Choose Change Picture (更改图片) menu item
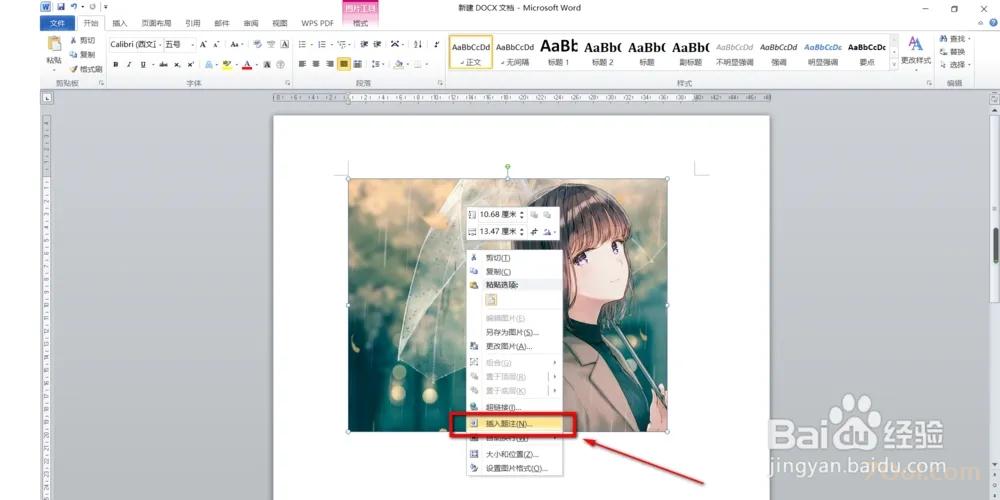Viewport: 1000px width, 500px height. click(x=514, y=346)
